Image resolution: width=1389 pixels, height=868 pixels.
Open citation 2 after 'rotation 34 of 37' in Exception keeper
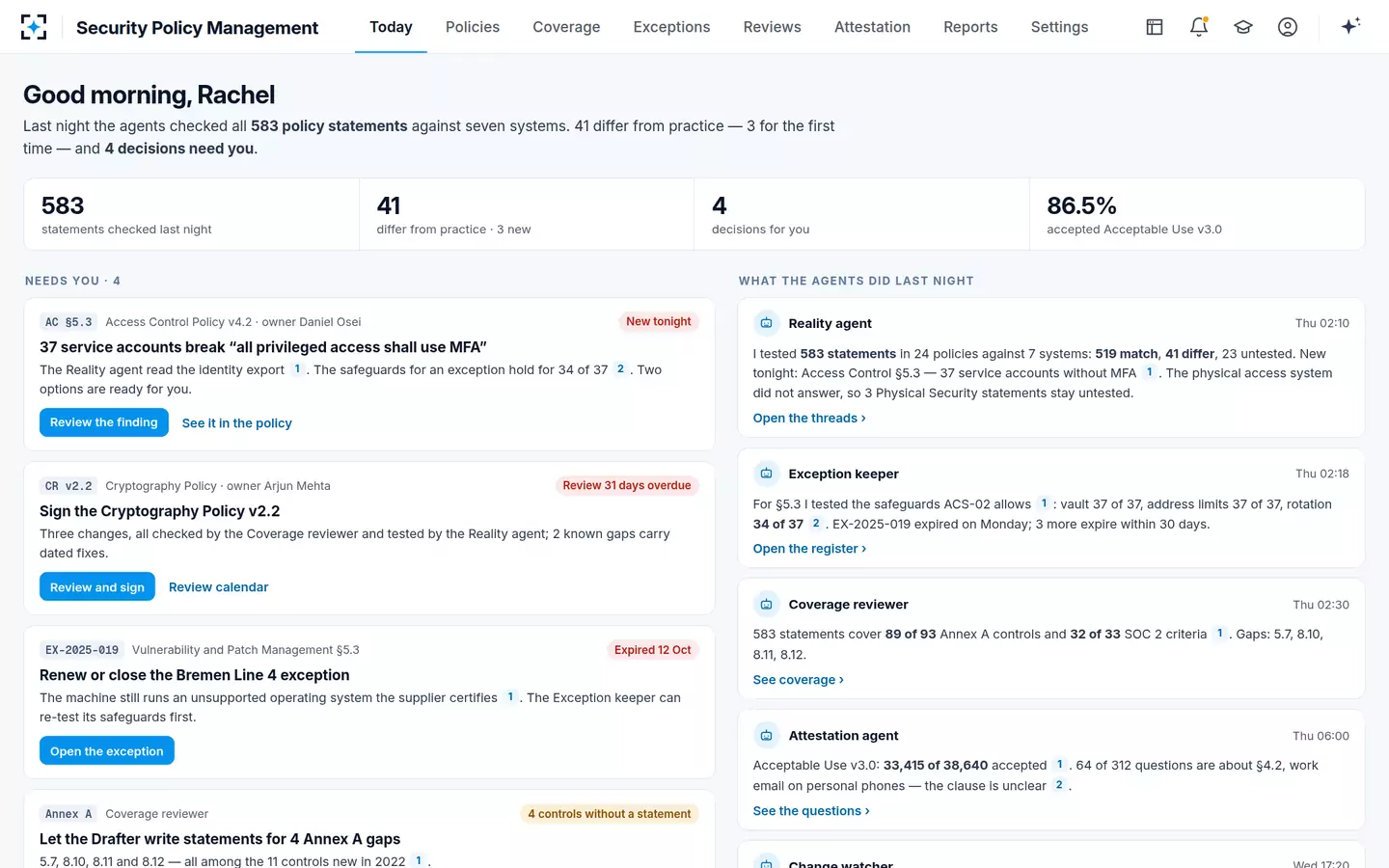point(816,524)
